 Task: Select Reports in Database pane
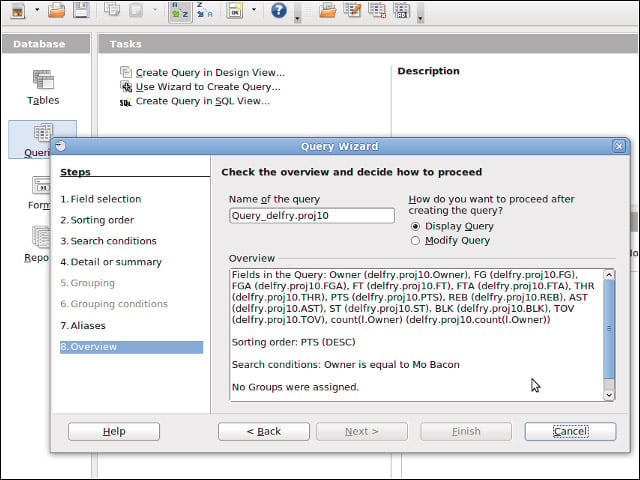(37, 244)
